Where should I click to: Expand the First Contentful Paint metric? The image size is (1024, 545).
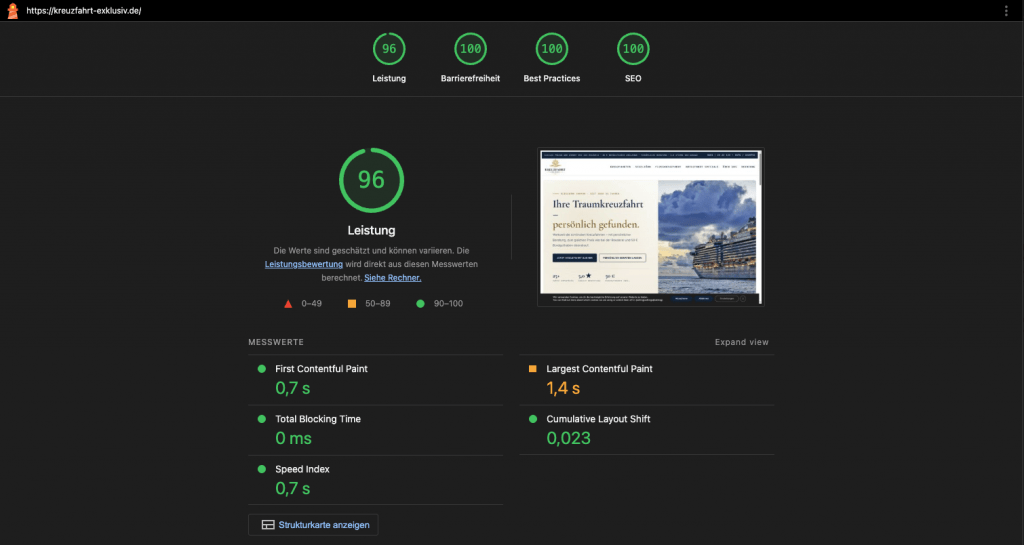321,369
